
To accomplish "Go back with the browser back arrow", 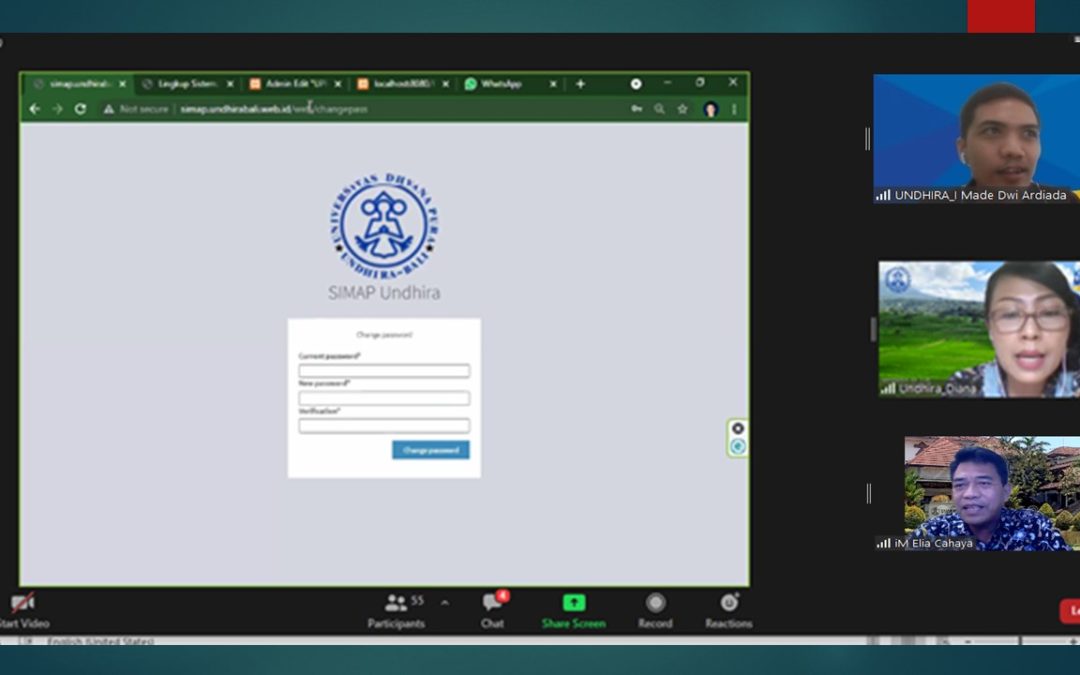I will [34, 109].
